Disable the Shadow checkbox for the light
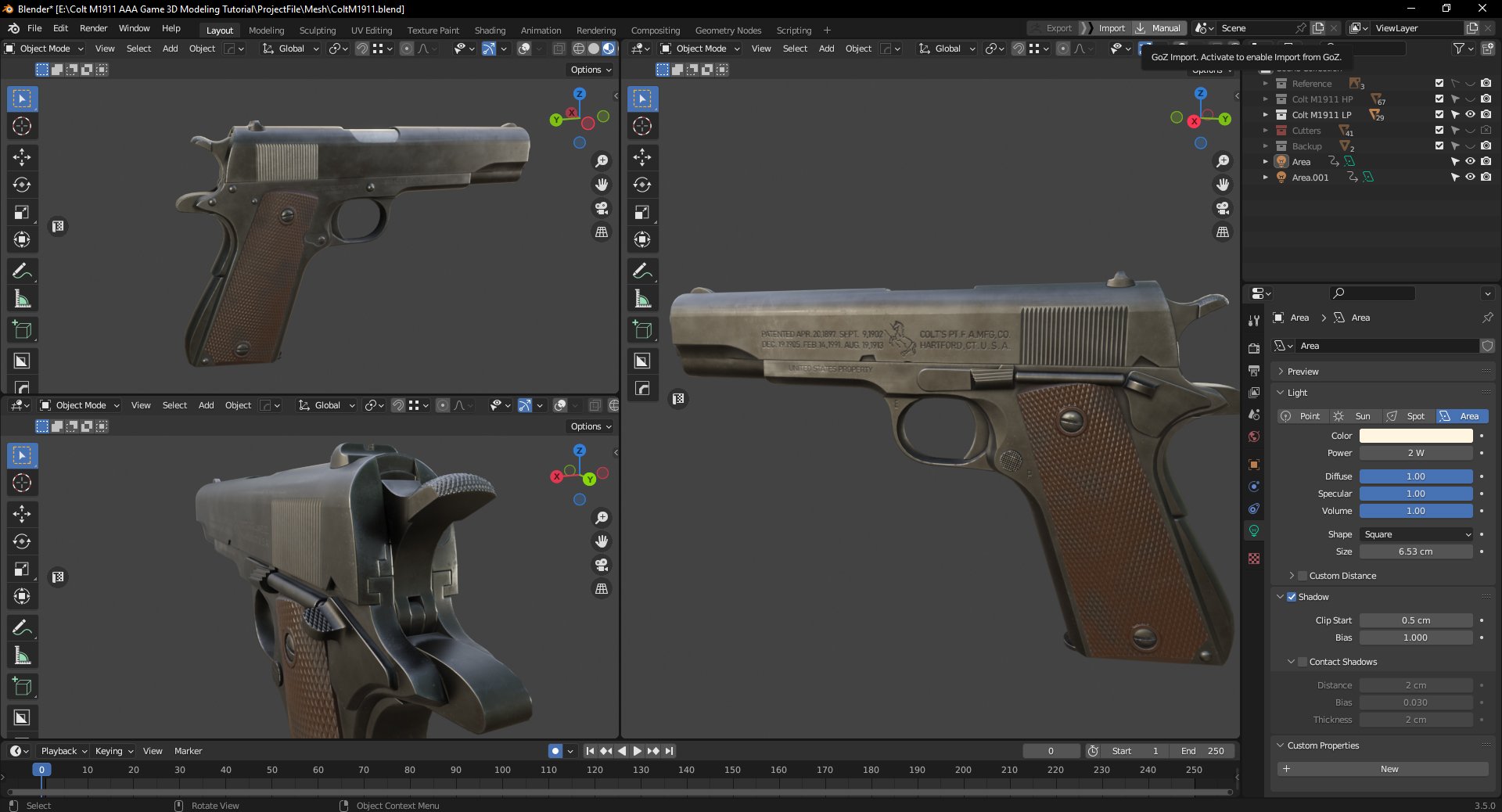This screenshot has width=1502, height=812. (1291, 597)
